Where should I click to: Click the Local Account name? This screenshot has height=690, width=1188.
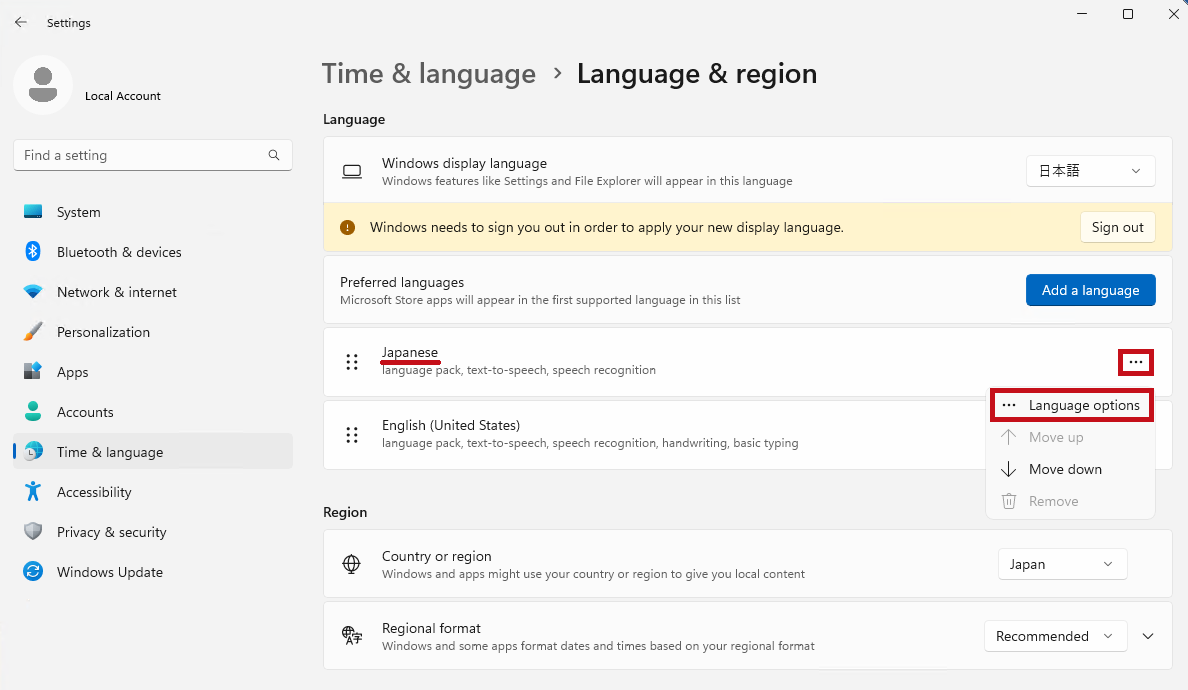point(123,96)
